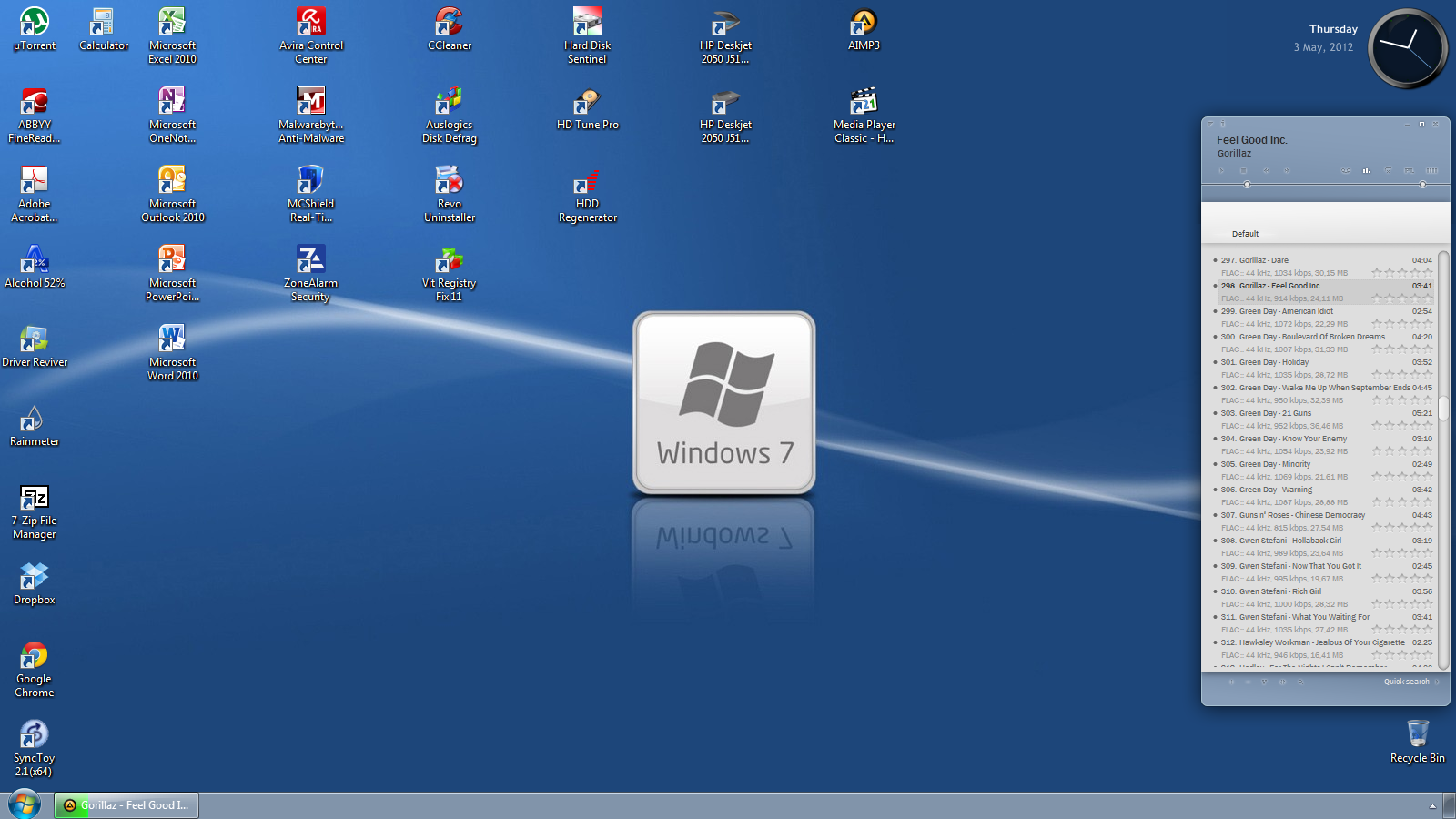Select the Microsoft Word 2010 icon

pyautogui.click(x=173, y=352)
